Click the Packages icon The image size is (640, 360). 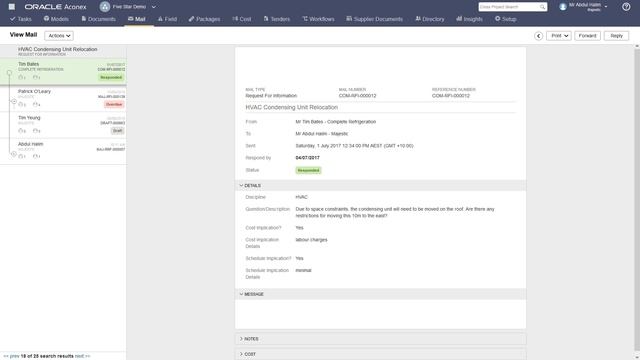(x=191, y=19)
